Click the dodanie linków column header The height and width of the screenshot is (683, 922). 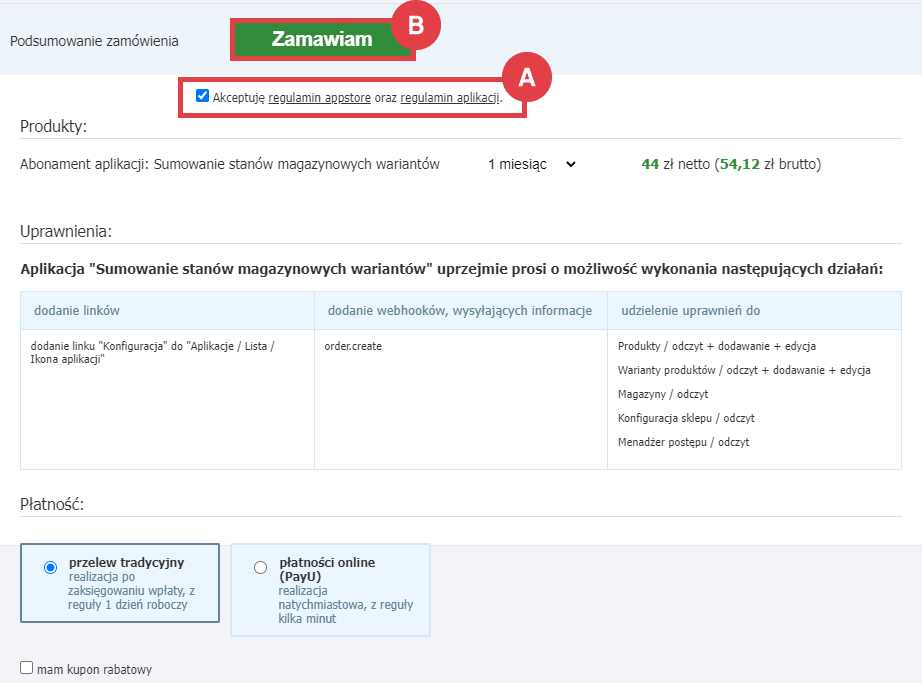pyautogui.click(x=76, y=311)
